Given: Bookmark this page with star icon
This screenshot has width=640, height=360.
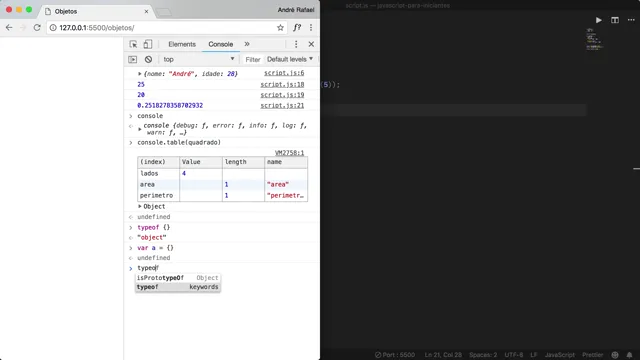Looking at the screenshot, I should coord(280,28).
